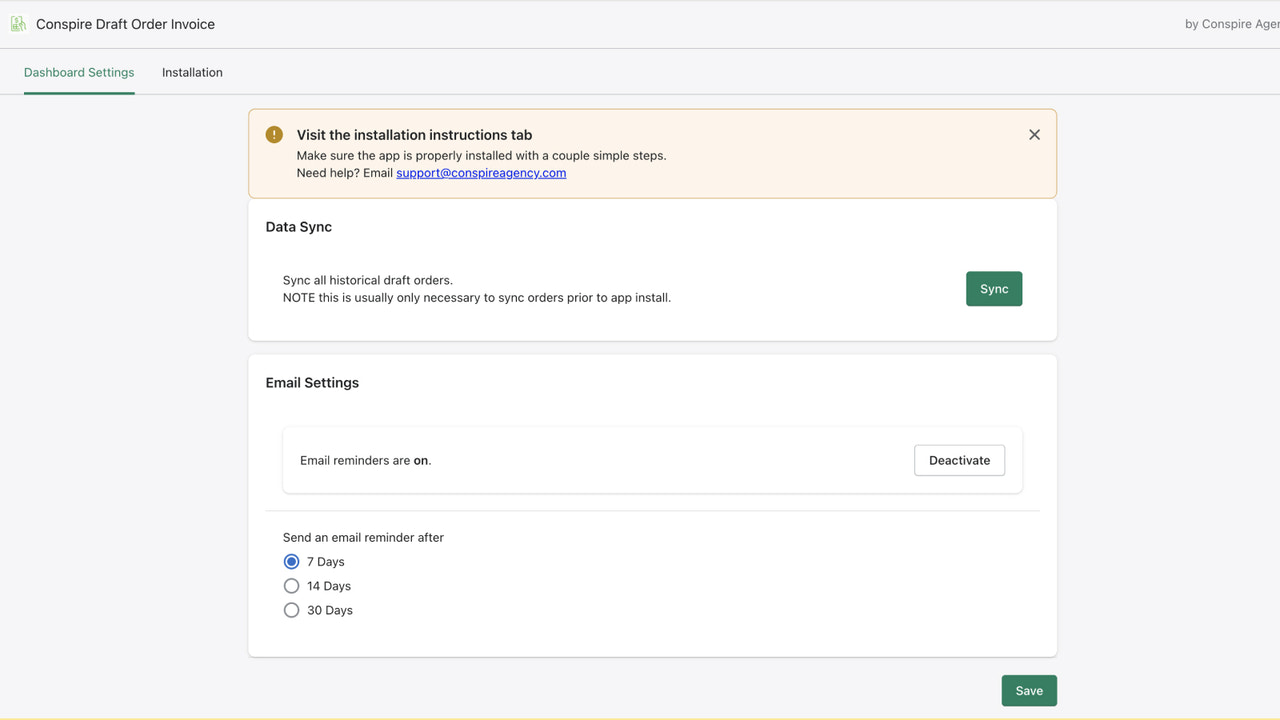Screen dimensions: 1280x720
Task: Deactivate email reminders
Action: [959, 460]
